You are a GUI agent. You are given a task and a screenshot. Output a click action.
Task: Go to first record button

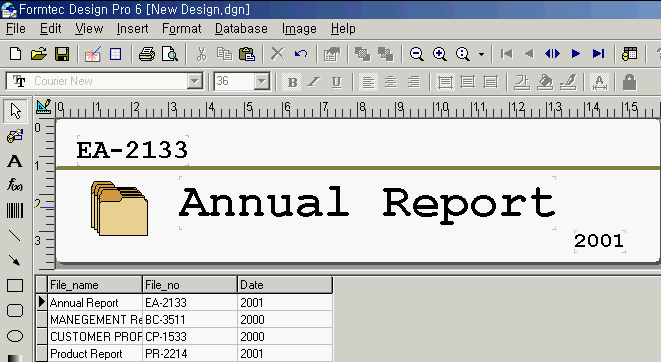[506, 54]
